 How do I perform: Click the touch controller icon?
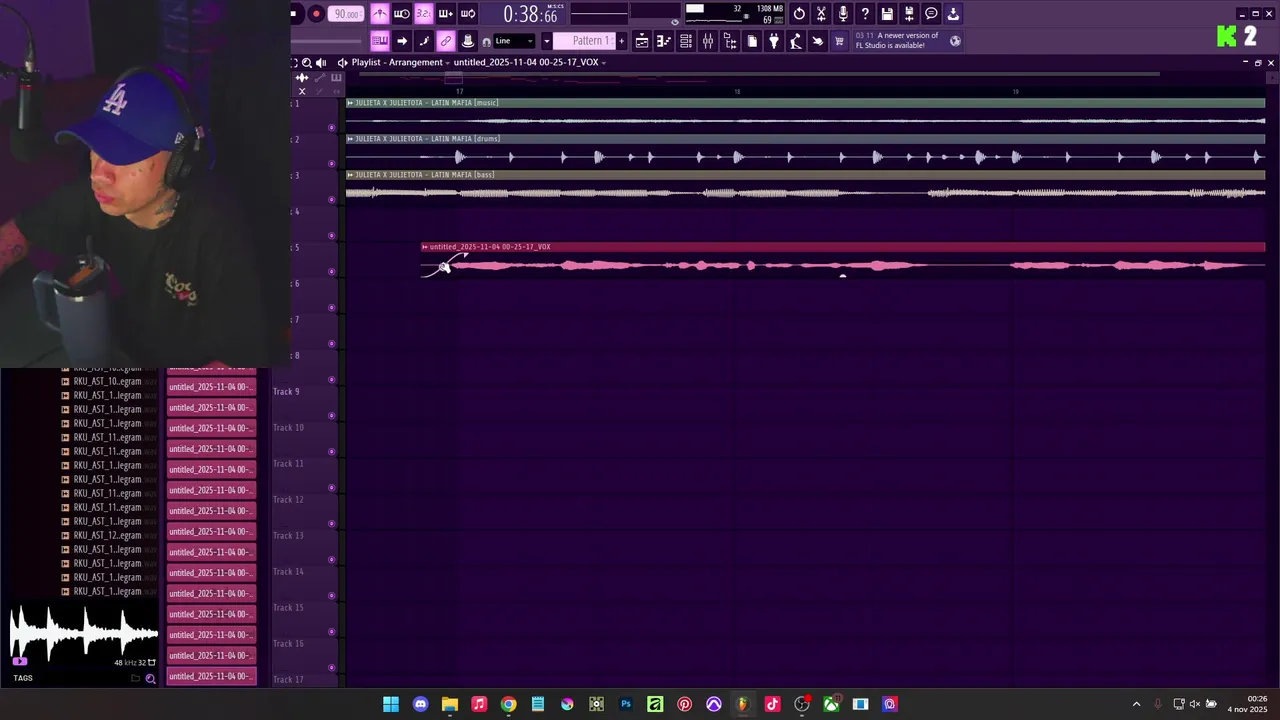pyautogui.click(x=817, y=41)
